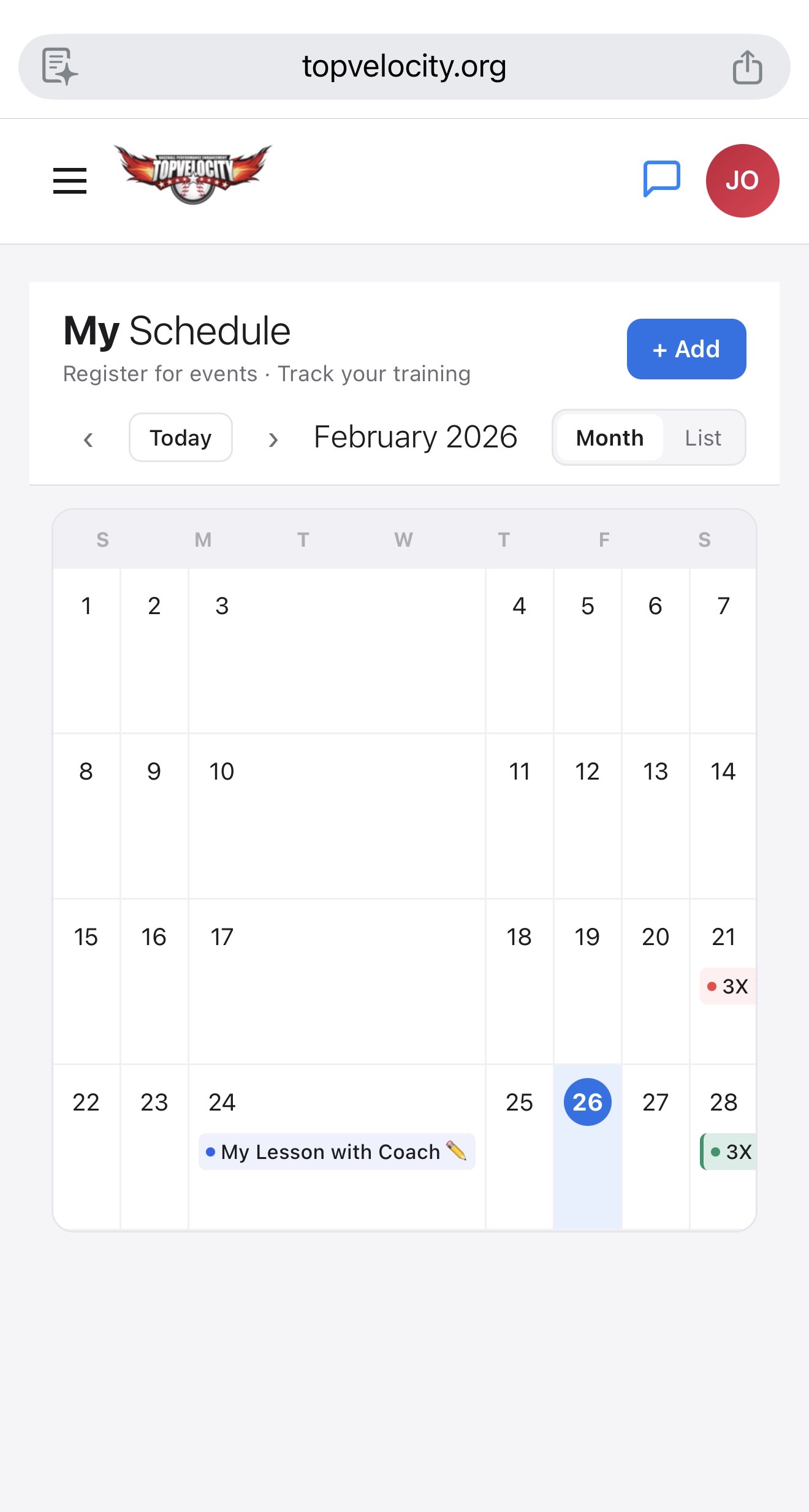This screenshot has height=1512, width=809.
Task: Open My Lesson with Coach event
Action: (x=330, y=1152)
